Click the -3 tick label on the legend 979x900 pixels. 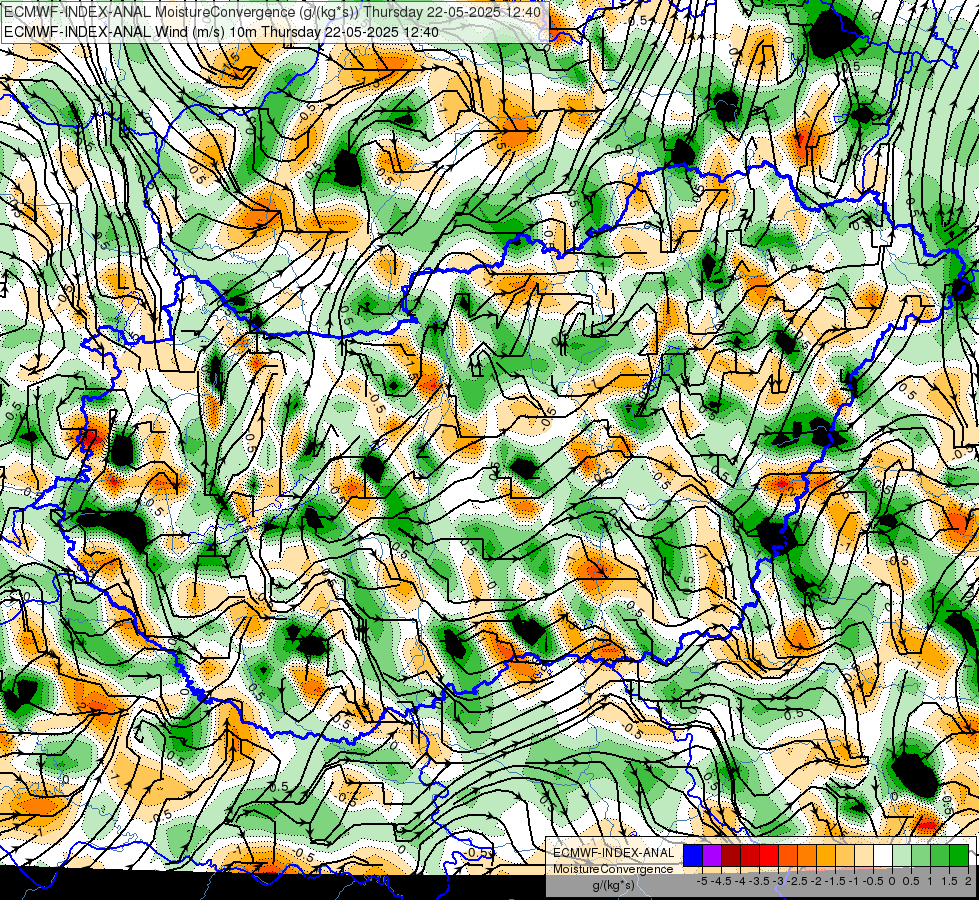pos(778,881)
